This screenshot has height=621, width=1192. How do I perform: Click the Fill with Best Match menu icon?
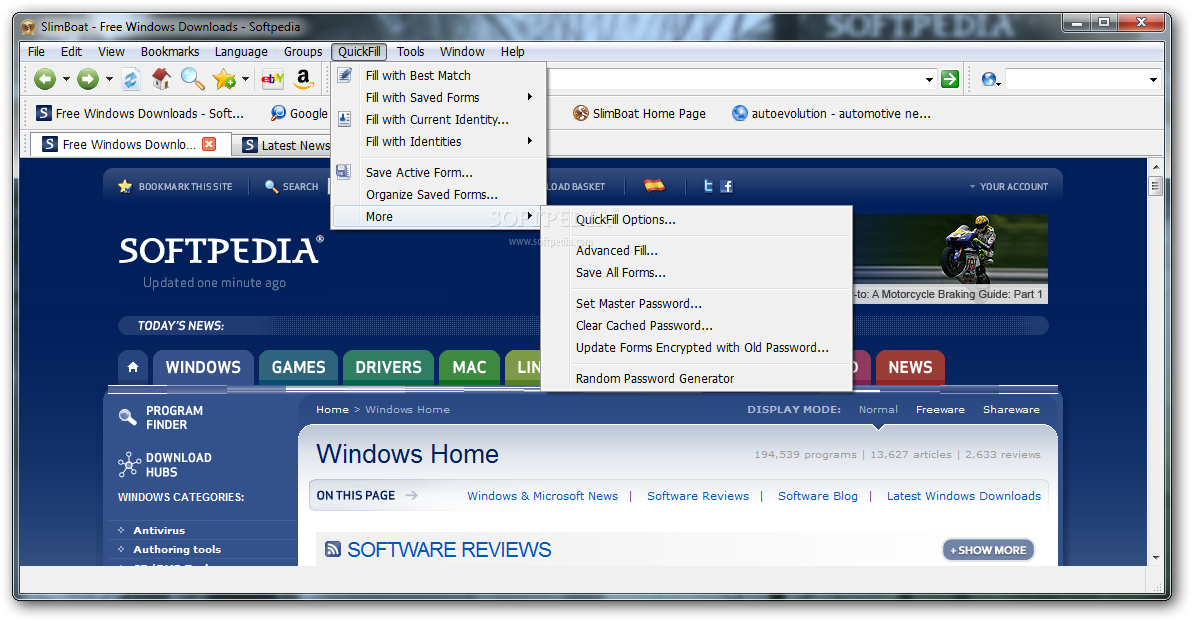pos(344,75)
